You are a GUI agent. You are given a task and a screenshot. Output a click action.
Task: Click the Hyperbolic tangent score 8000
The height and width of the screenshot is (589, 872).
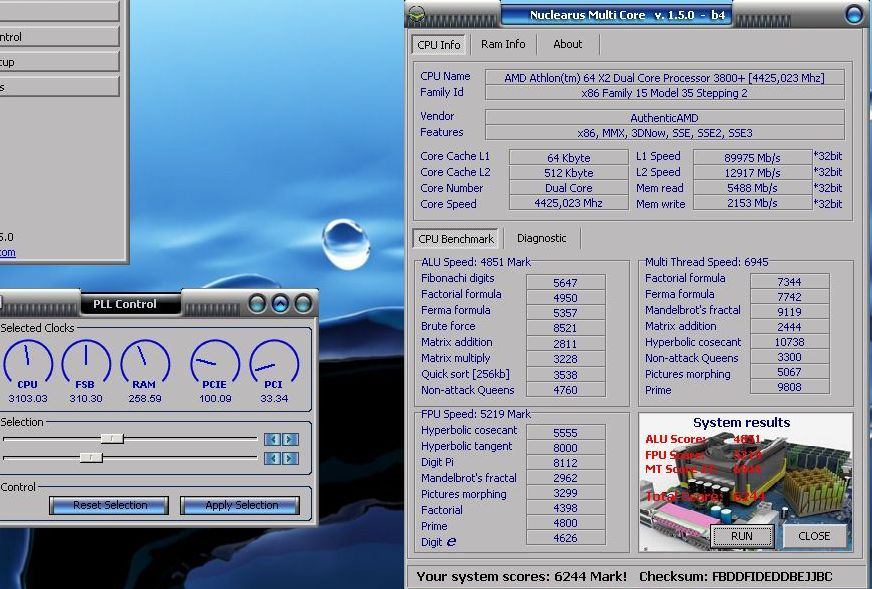pyautogui.click(x=566, y=448)
